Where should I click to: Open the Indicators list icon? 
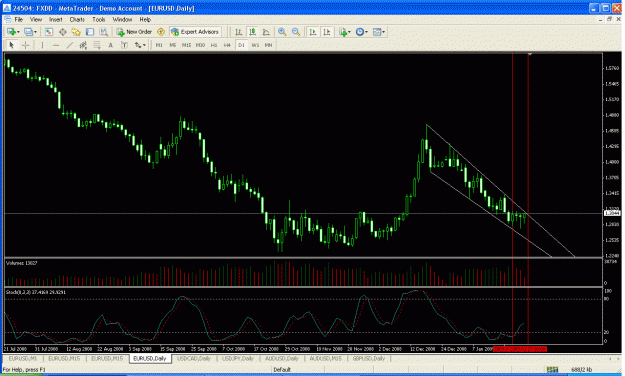pos(342,32)
